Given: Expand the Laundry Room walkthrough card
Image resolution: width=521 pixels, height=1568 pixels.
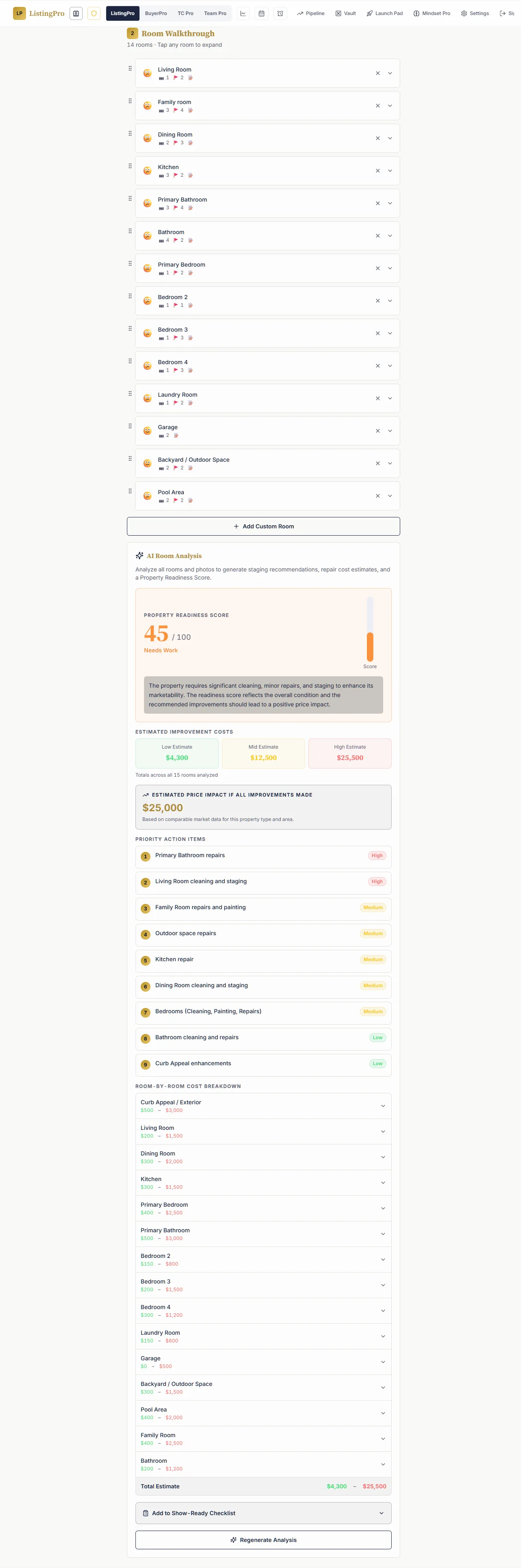Looking at the screenshot, I should pyautogui.click(x=390, y=399).
